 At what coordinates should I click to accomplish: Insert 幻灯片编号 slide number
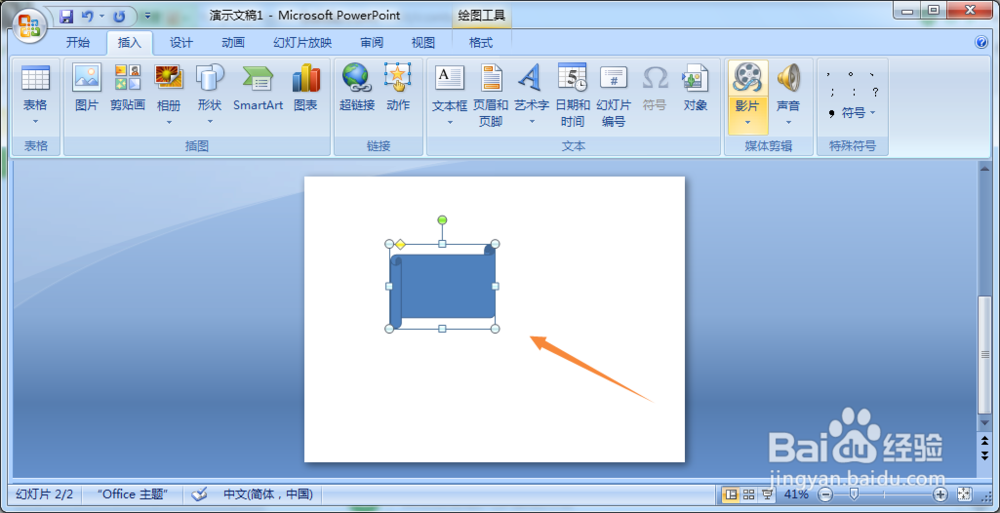pos(614,94)
